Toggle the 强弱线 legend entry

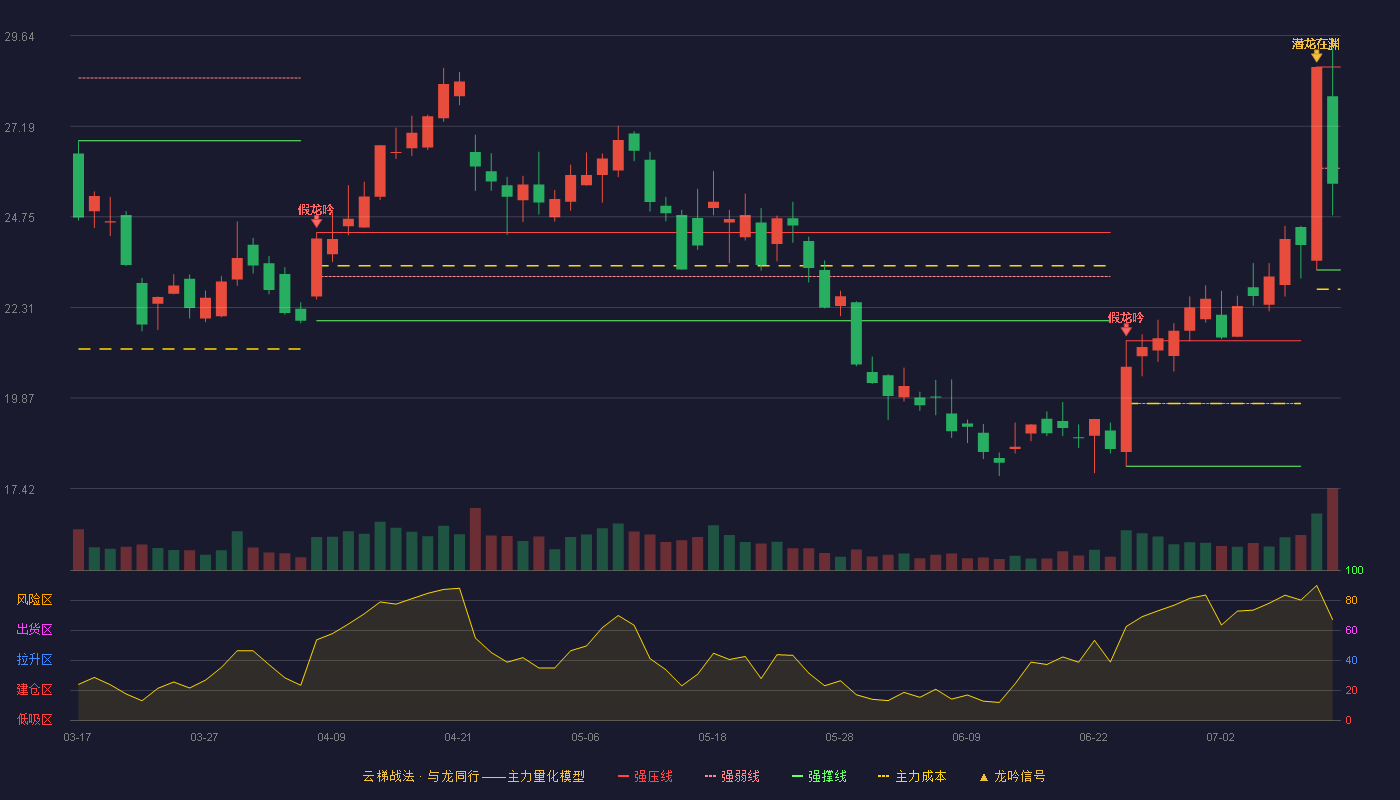(732, 776)
